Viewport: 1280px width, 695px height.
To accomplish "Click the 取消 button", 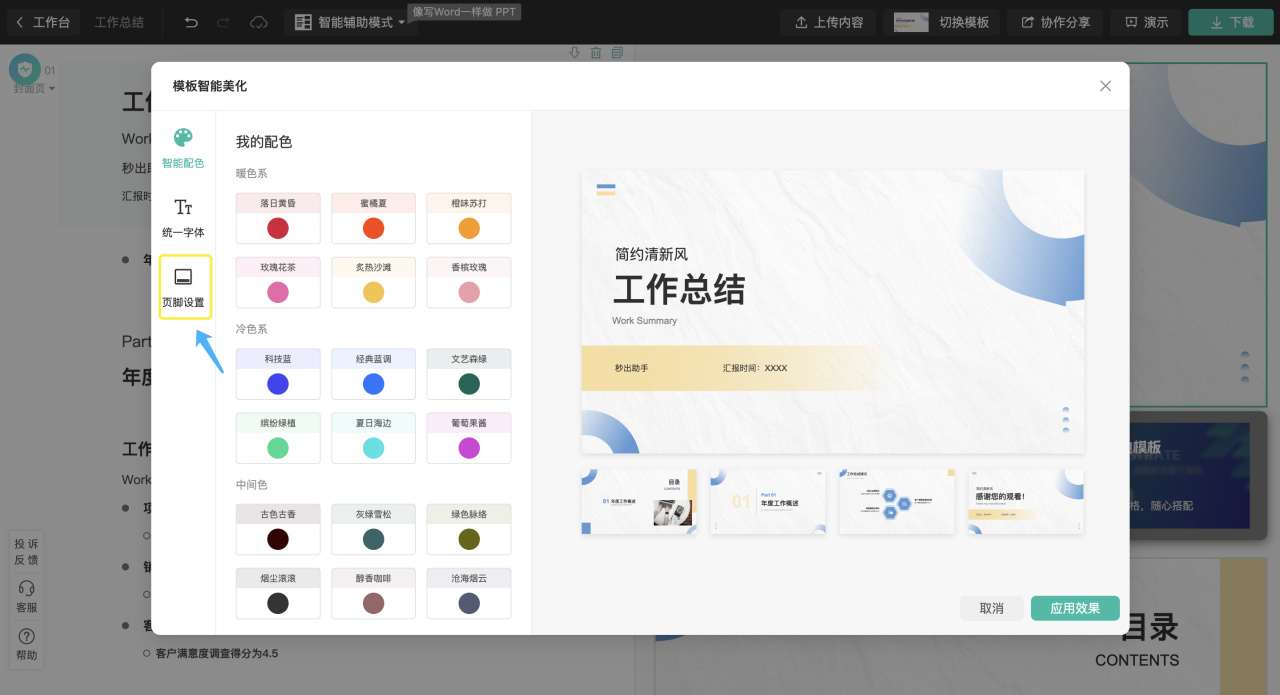I will [x=991, y=608].
